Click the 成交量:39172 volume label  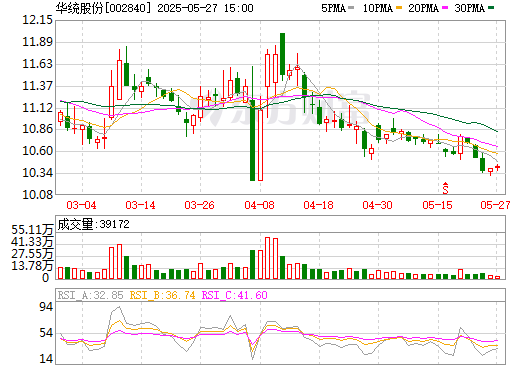tap(93, 224)
